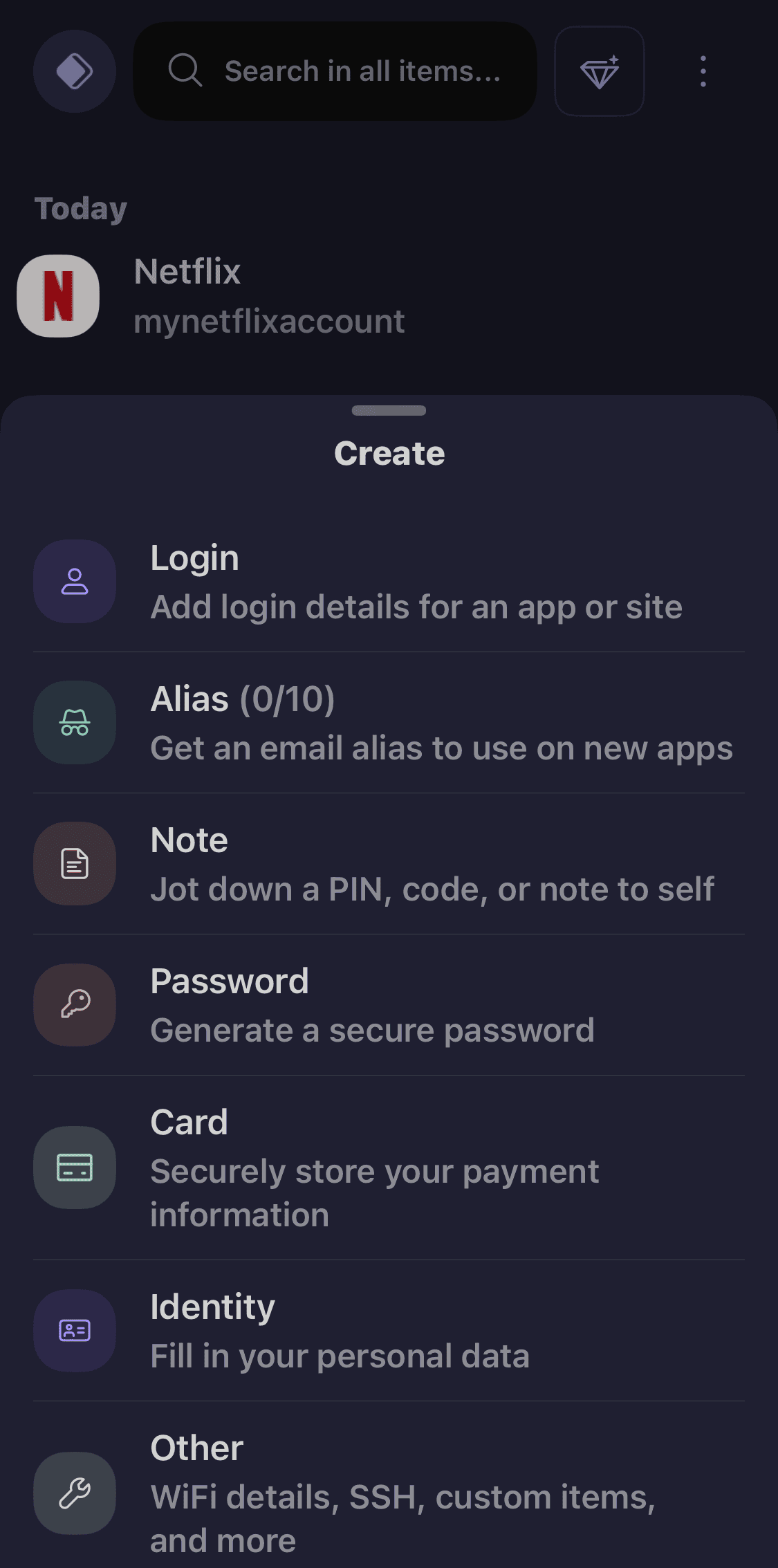778x1568 pixels.
Task: Focus the 'Search in all items' field
Action: (x=362, y=71)
